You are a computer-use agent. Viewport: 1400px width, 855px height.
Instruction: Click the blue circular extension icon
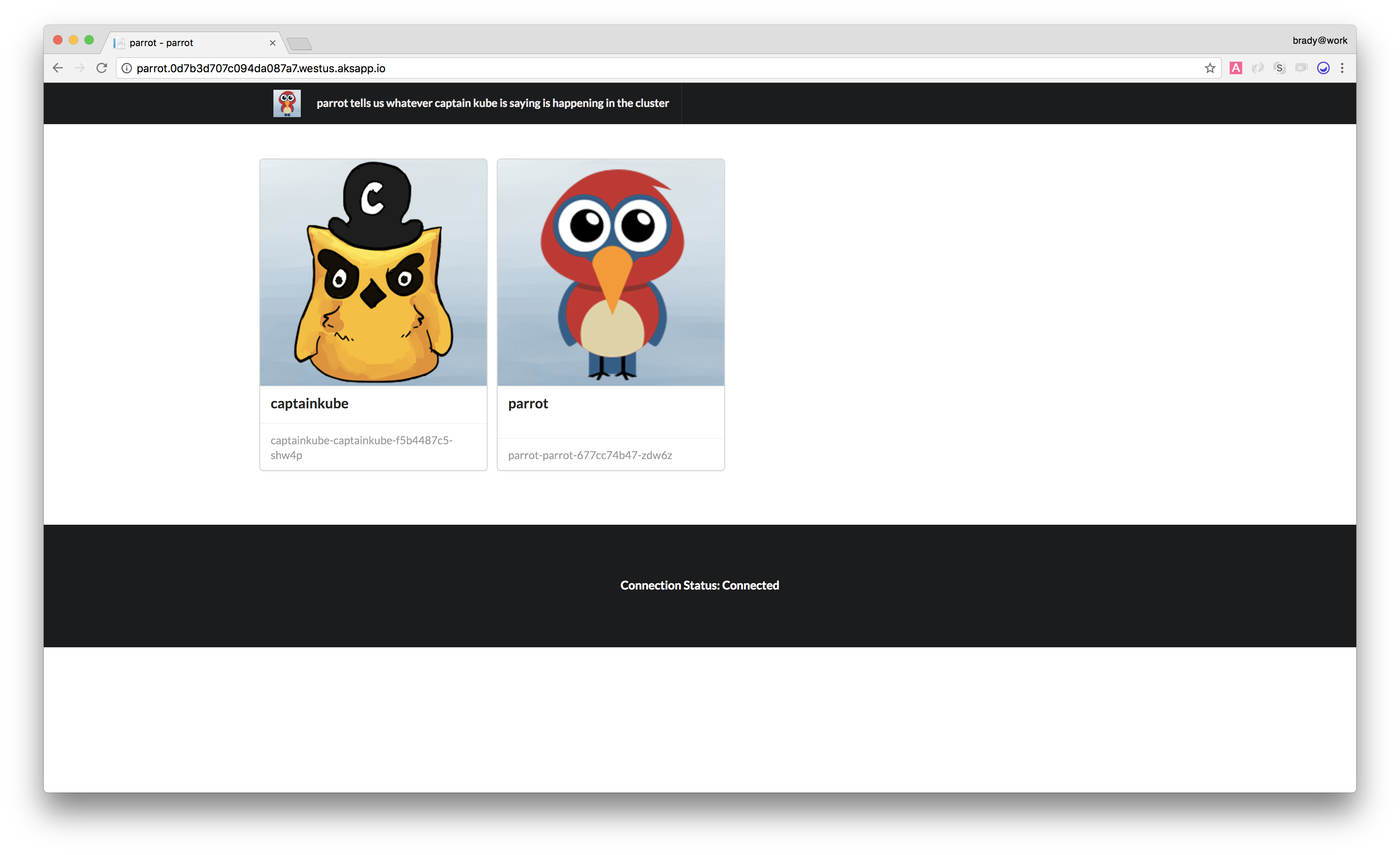(1323, 68)
